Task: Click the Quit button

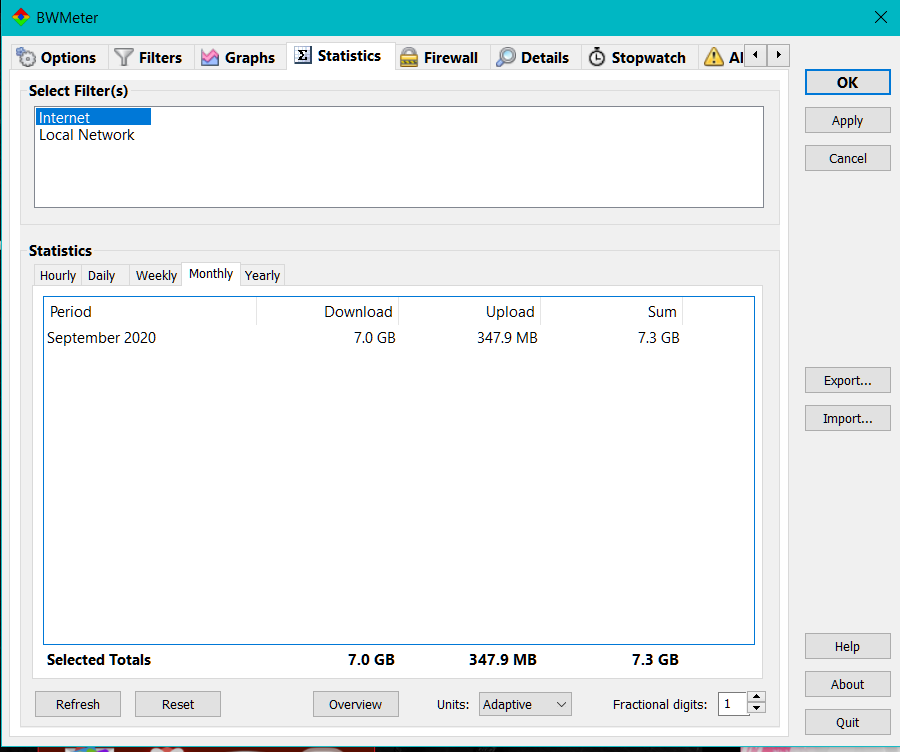Action: coord(847,722)
